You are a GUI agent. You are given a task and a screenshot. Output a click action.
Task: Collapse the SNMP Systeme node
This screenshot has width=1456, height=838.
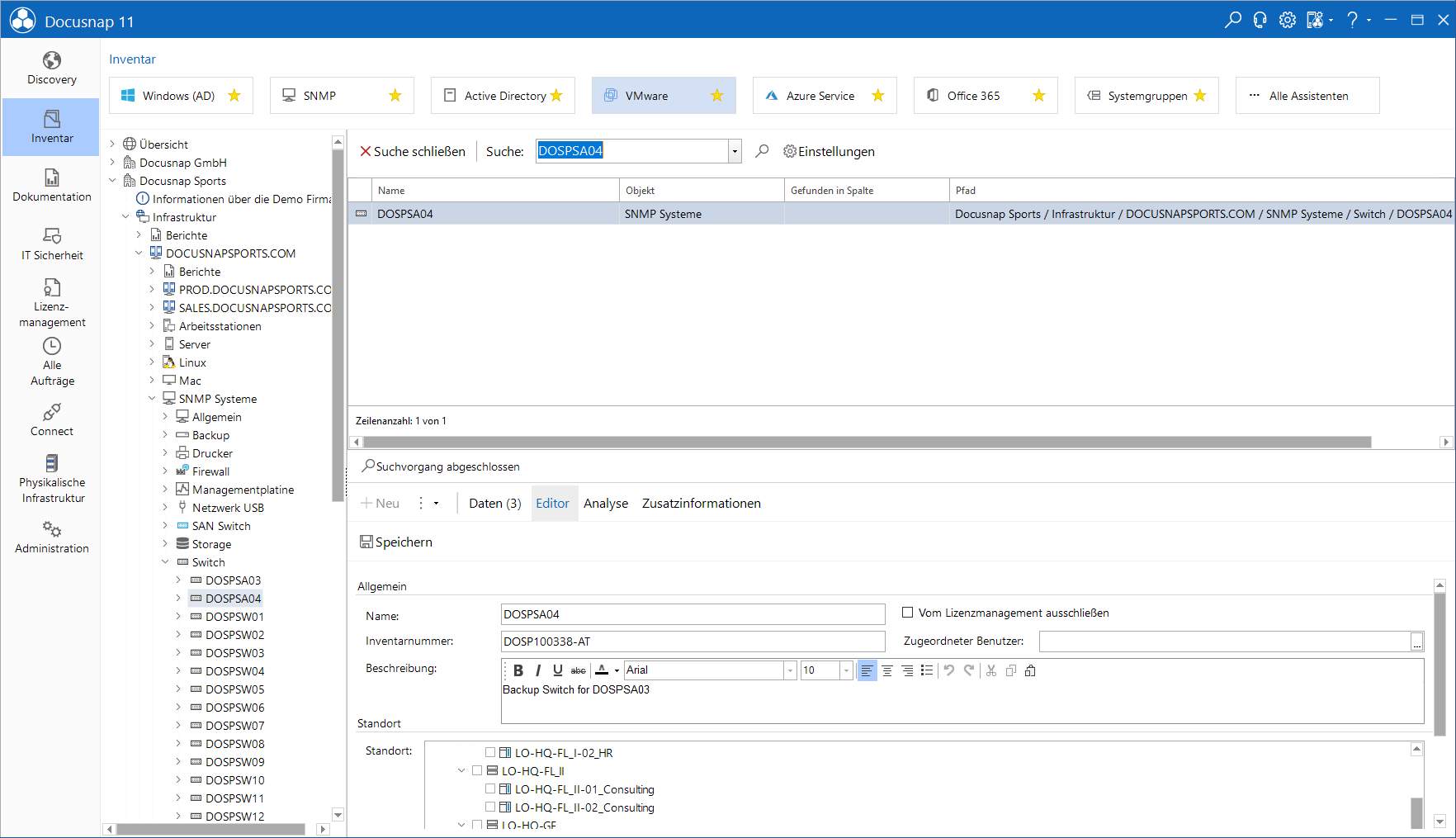coord(152,399)
